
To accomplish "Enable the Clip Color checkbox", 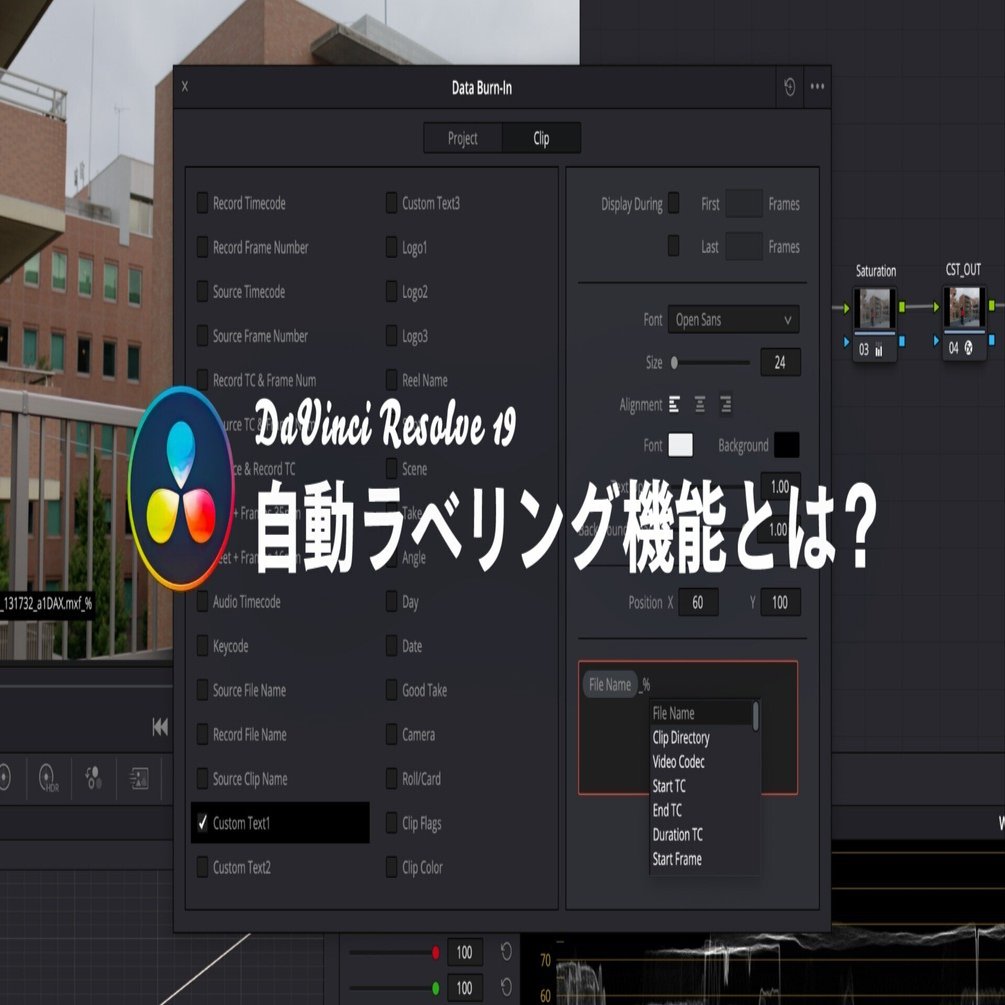I will (391, 868).
